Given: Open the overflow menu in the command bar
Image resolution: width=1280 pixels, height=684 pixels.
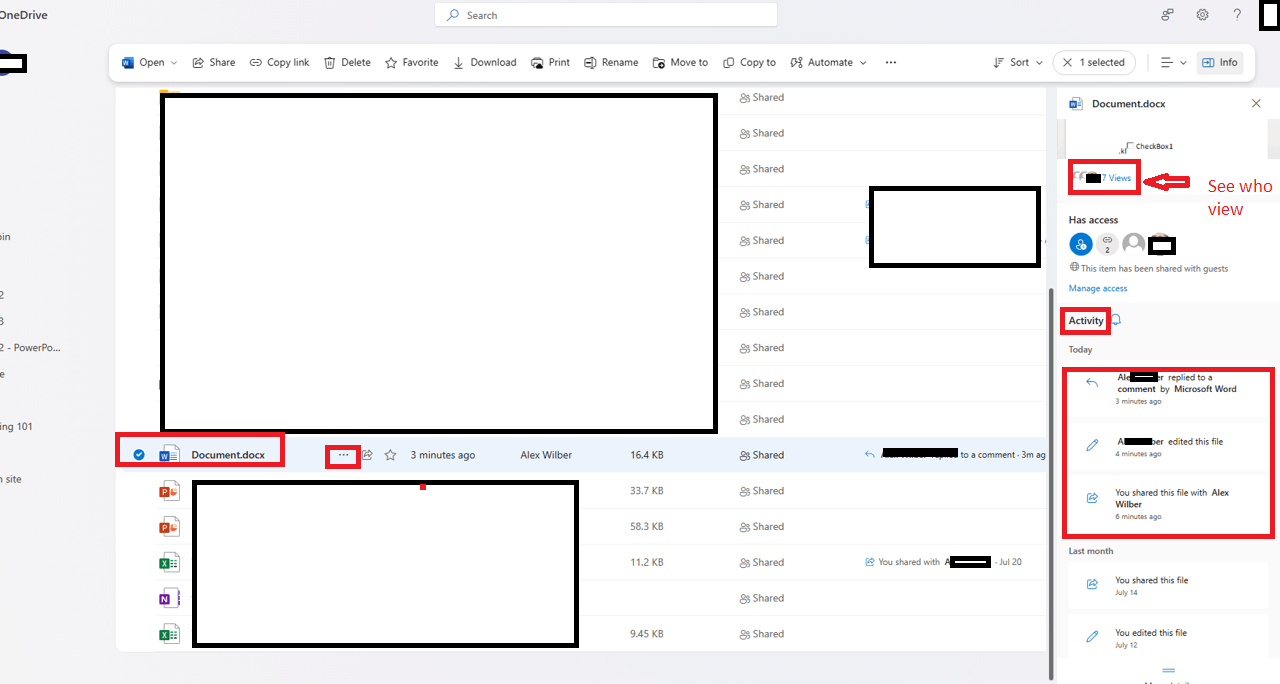Looking at the screenshot, I should pyautogui.click(x=890, y=62).
